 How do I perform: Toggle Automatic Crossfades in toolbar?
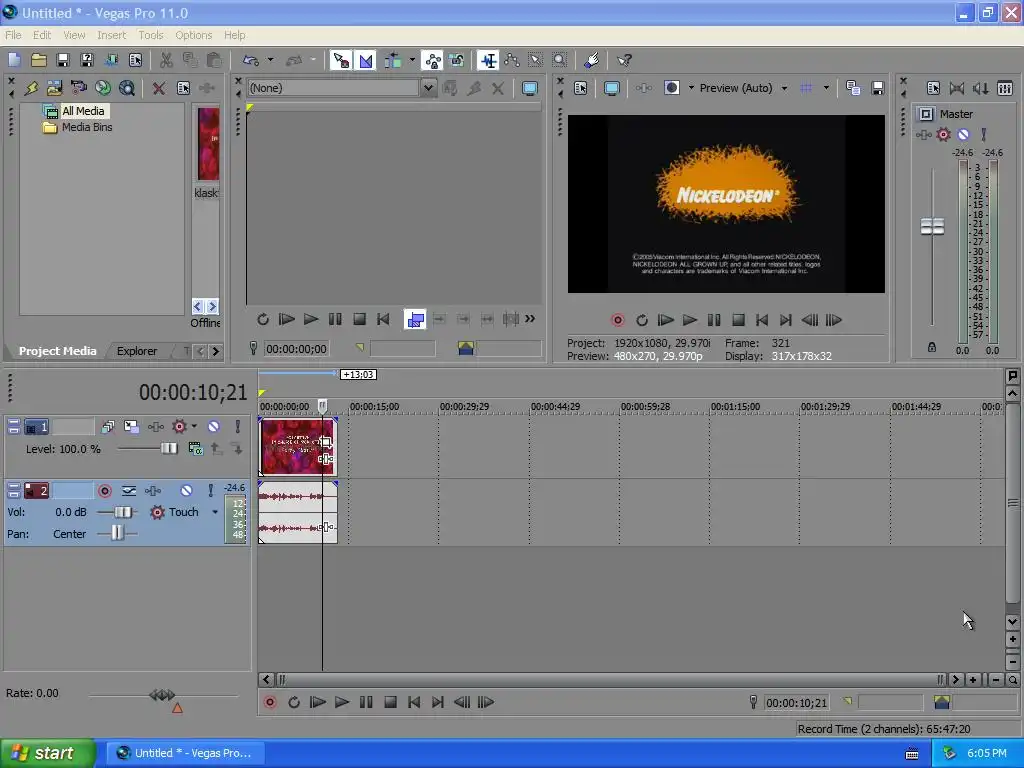[366, 60]
